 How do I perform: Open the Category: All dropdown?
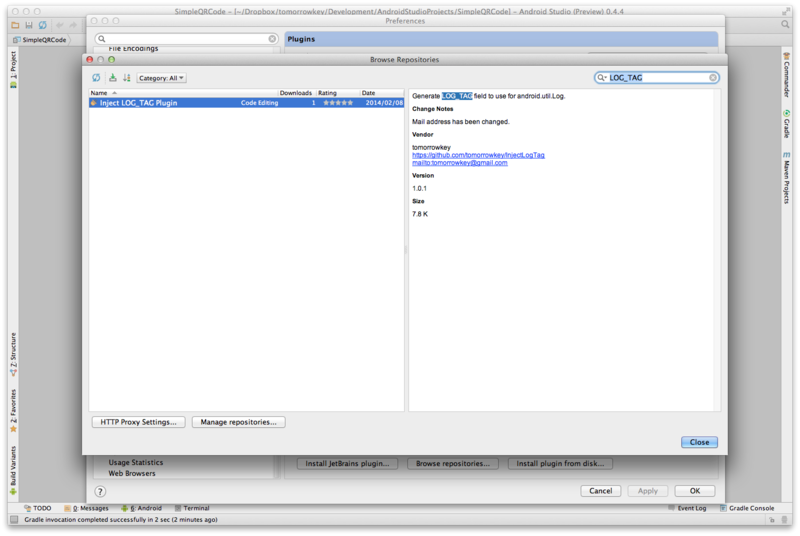click(161, 78)
